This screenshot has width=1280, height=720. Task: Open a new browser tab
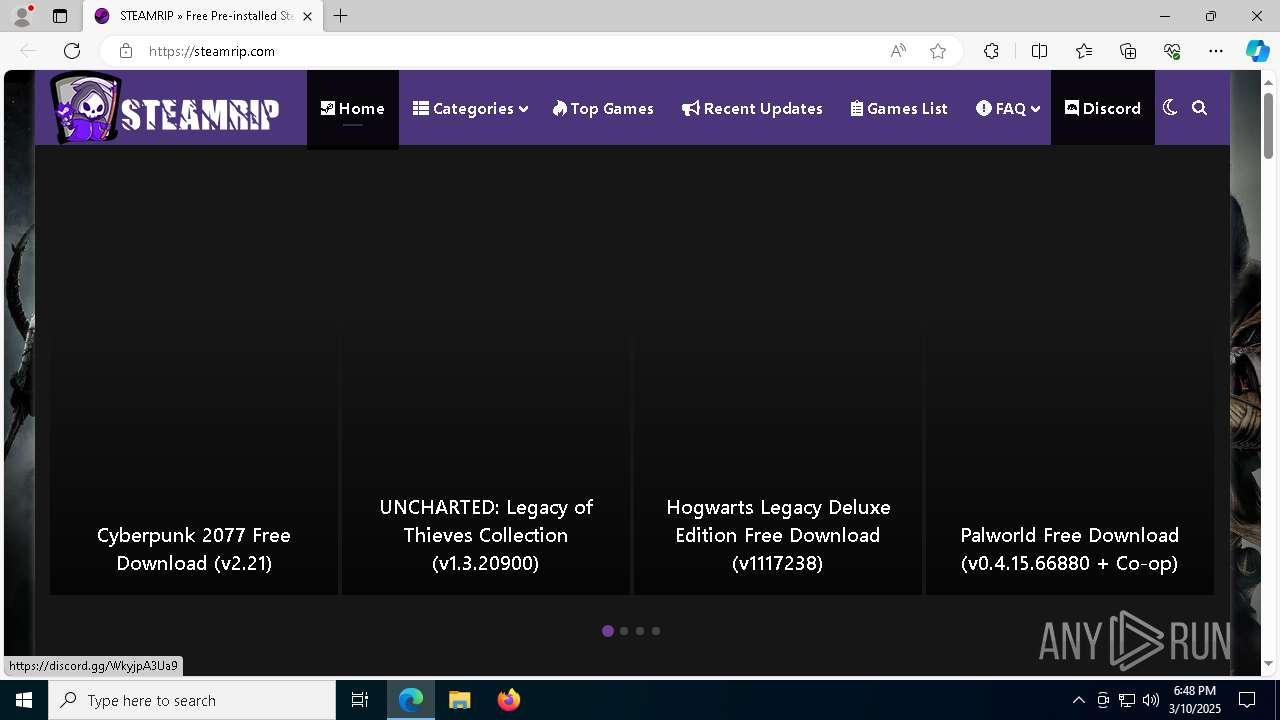click(341, 16)
